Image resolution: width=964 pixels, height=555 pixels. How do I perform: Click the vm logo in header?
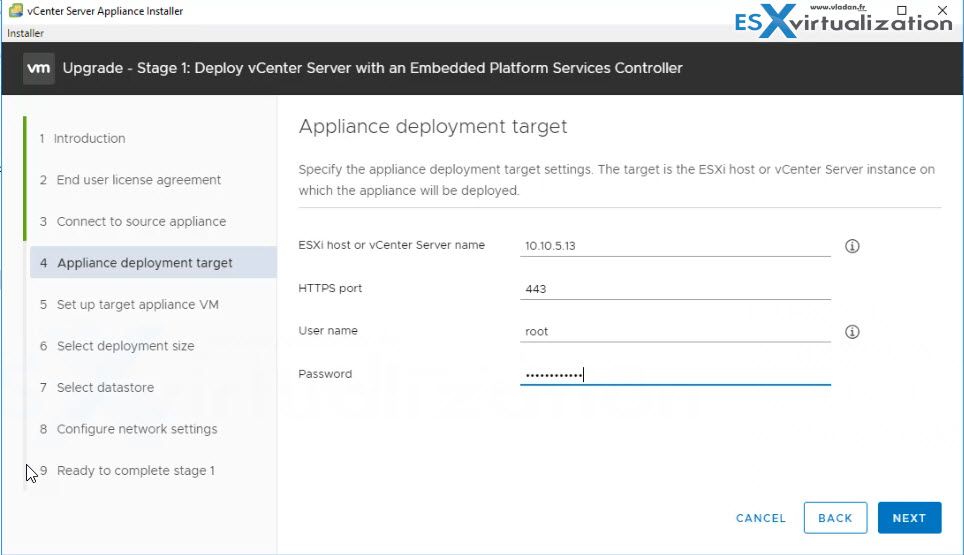[39, 68]
